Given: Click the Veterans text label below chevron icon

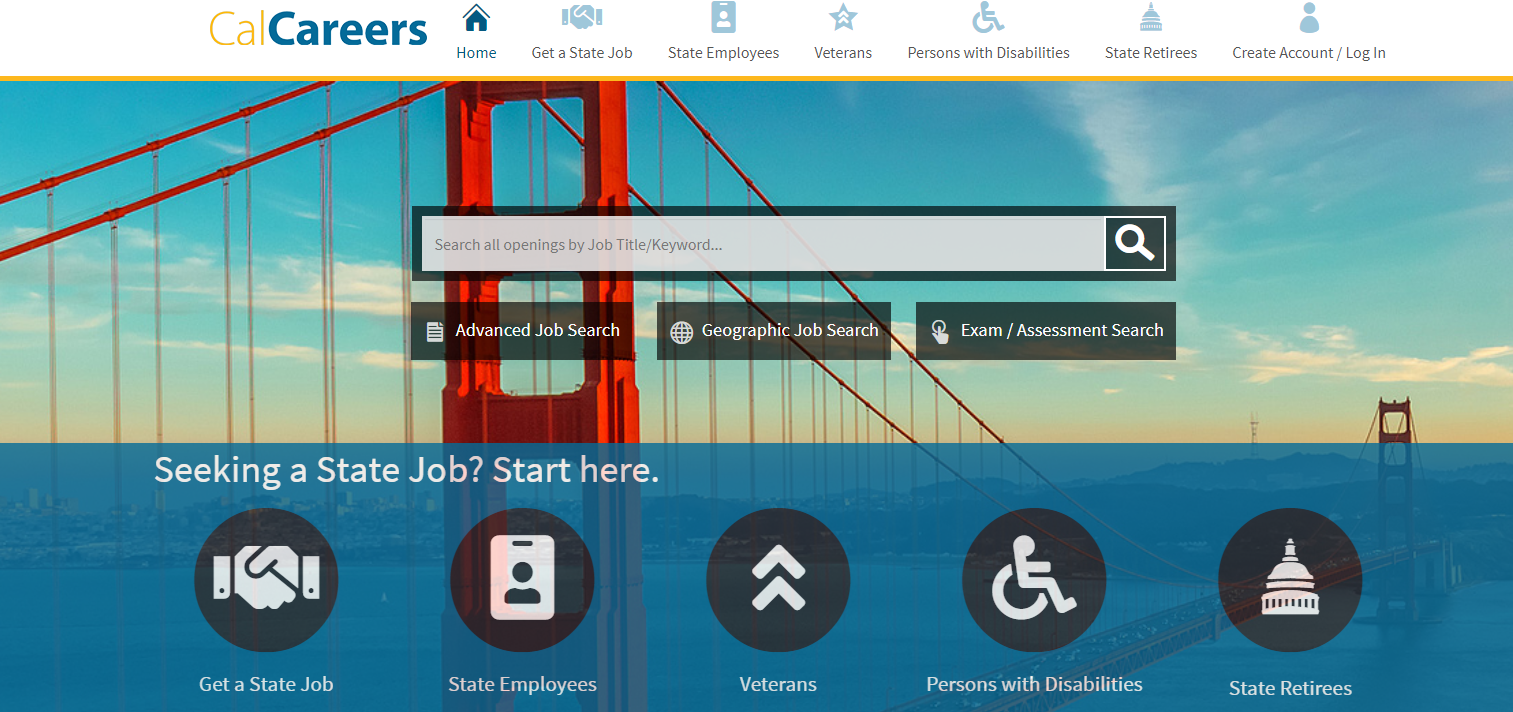Looking at the screenshot, I should [778, 684].
